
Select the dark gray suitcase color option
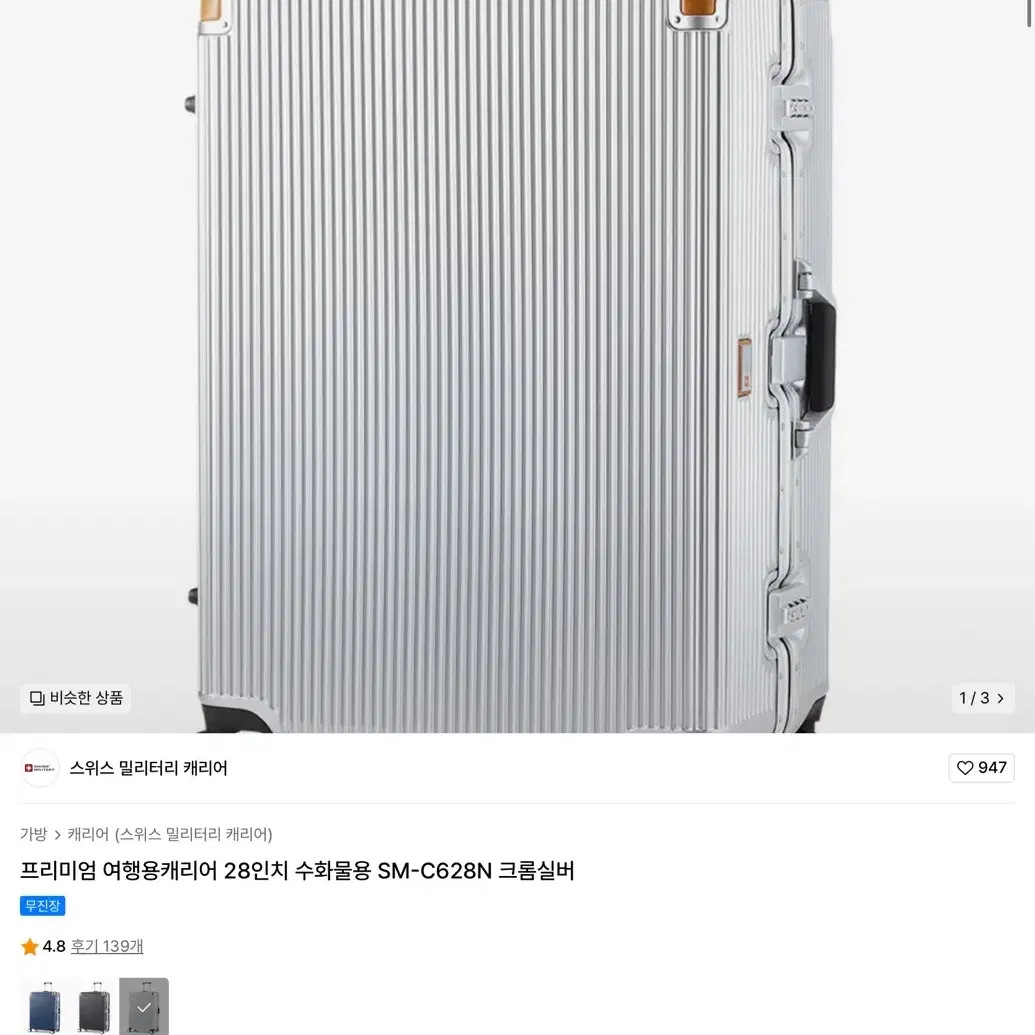[94, 1006]
